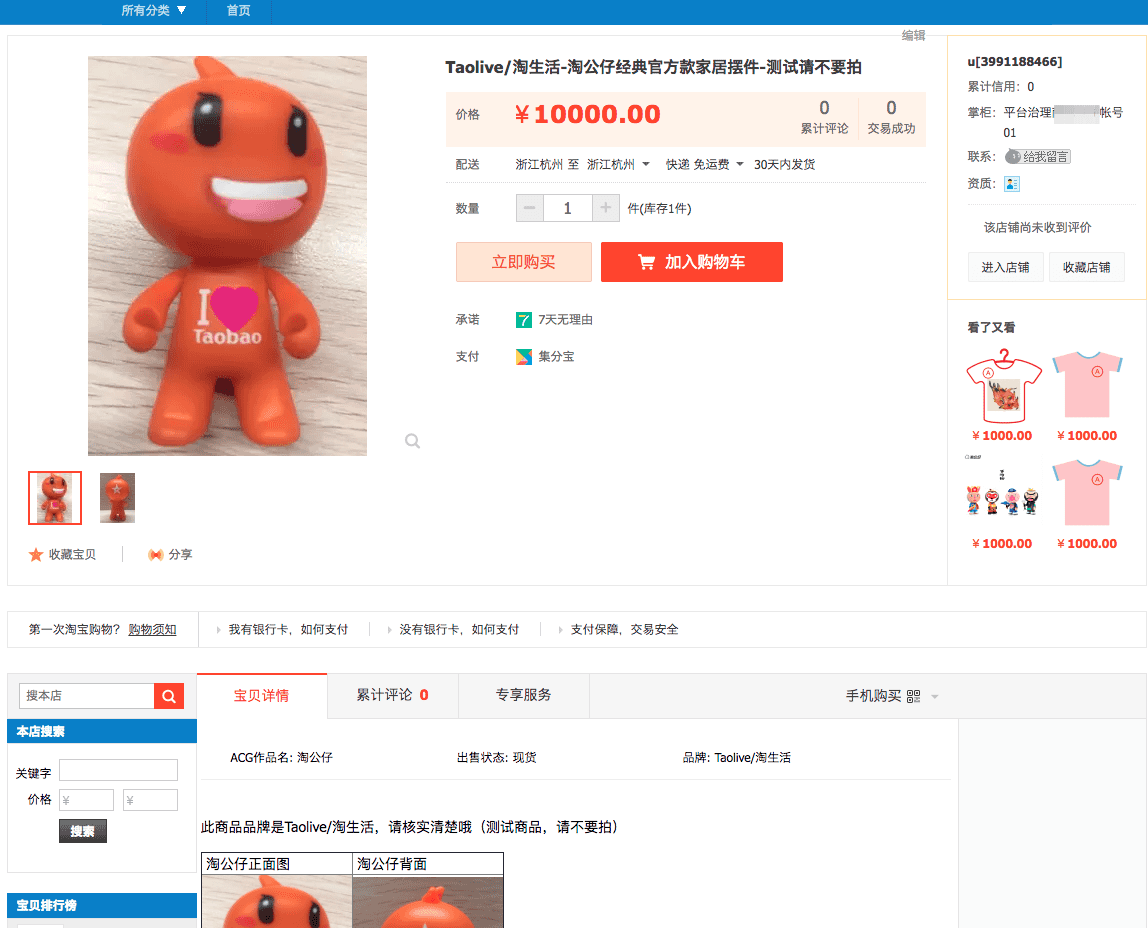Click the 集分宝 payment icon
Viewport: 1148px width, 928px height.
point(523,356)
